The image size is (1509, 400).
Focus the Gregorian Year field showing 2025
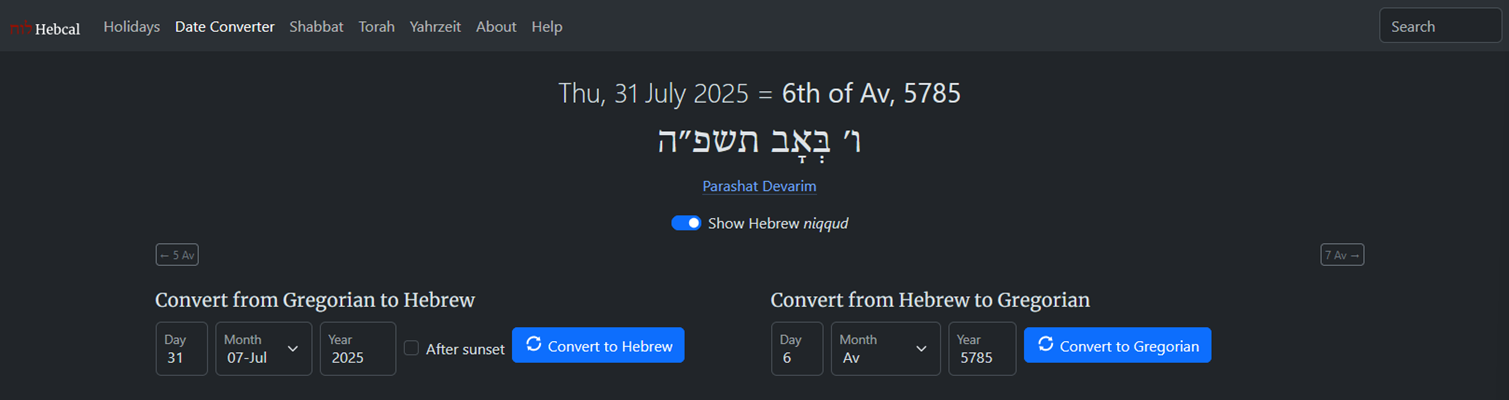click(357, 348)
